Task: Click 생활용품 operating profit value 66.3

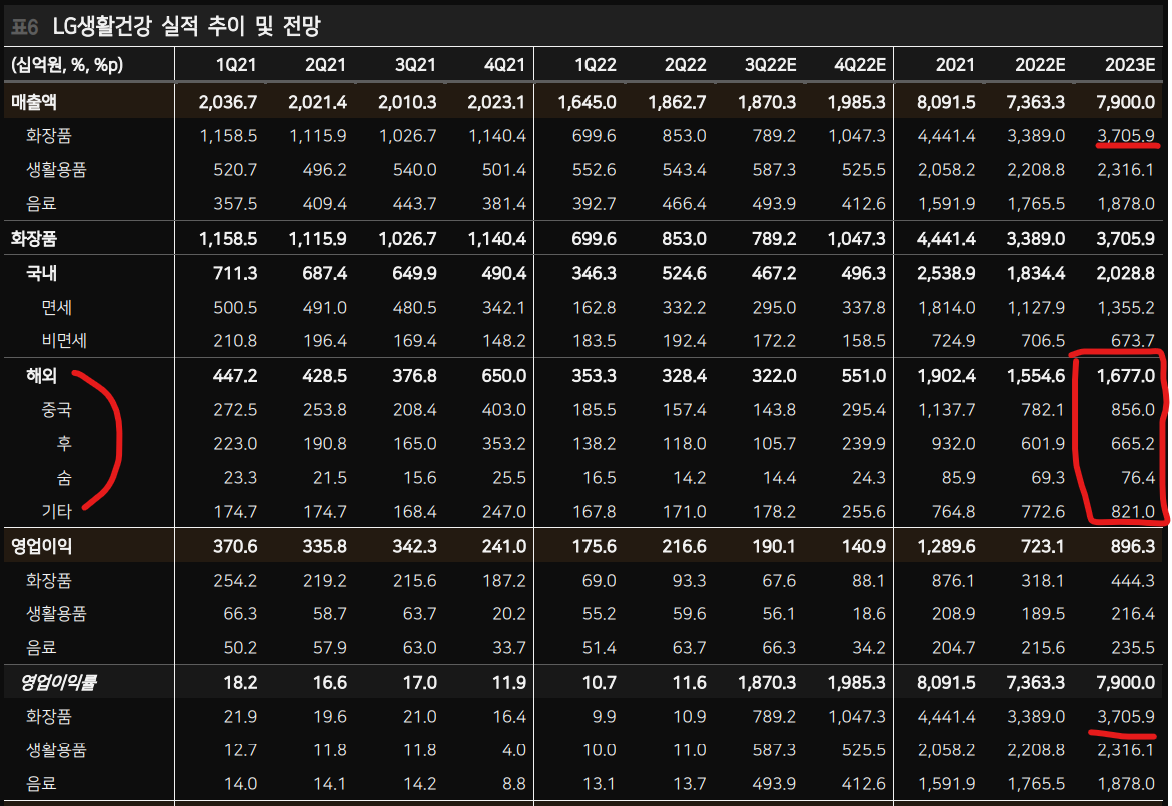Action: 240,614
